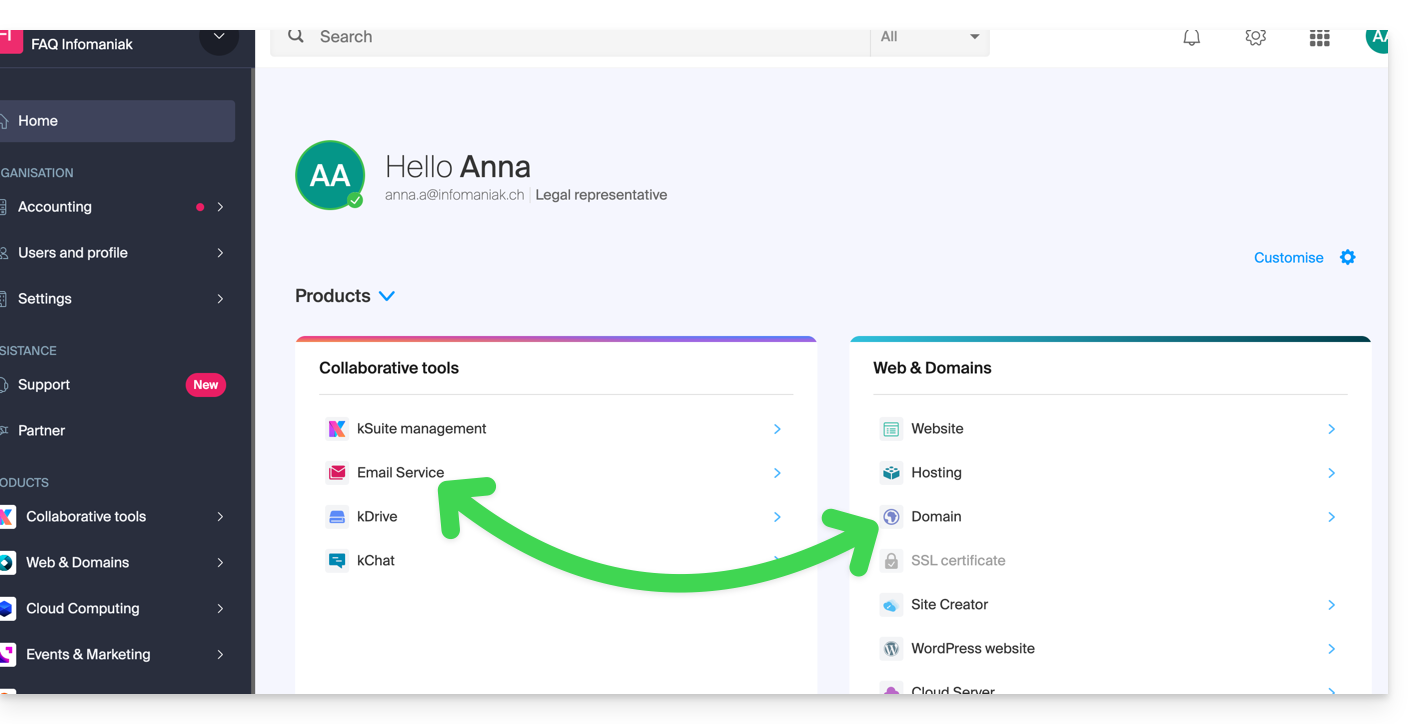Viewport: 1418px width, 724px height.
Task: Click the Customise gear icon
Action: (1347, 258)
